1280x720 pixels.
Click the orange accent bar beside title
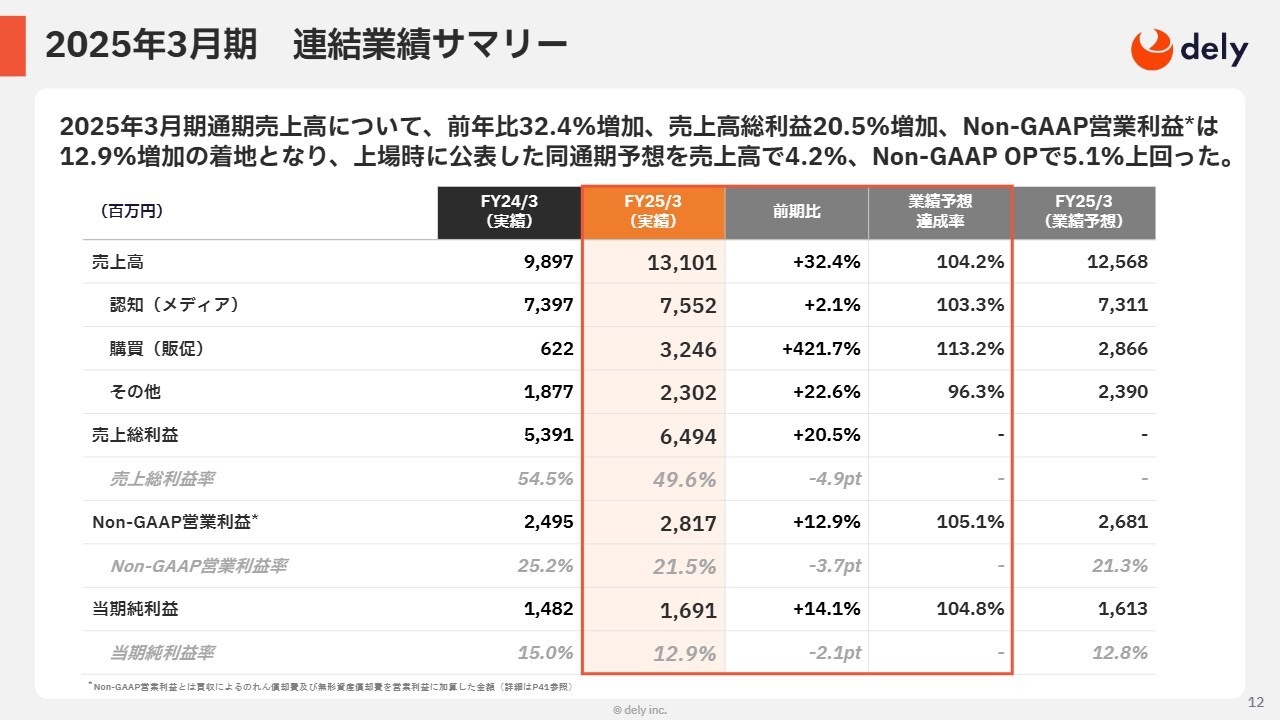tap(13, 46)
